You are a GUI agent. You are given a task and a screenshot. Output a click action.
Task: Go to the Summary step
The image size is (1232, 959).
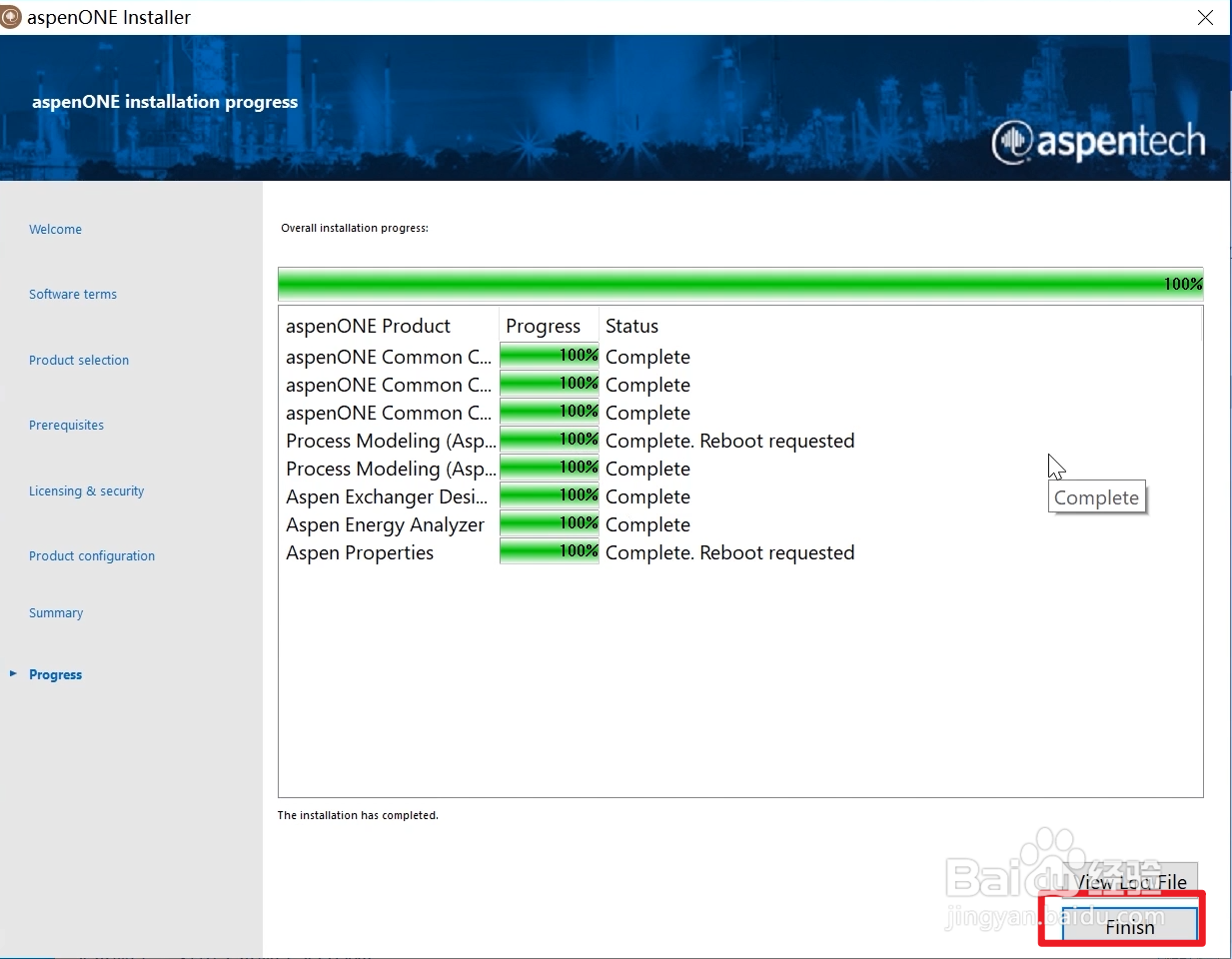[x=56, y=613]
